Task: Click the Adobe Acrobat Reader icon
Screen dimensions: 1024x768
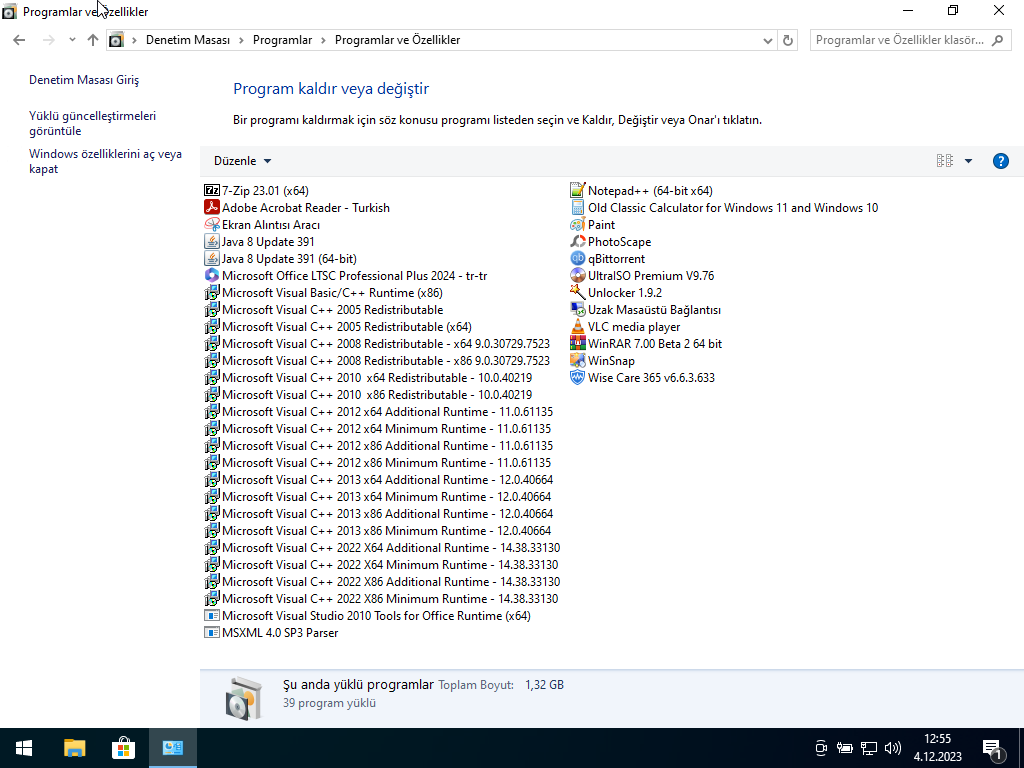Action: (212, 208)
